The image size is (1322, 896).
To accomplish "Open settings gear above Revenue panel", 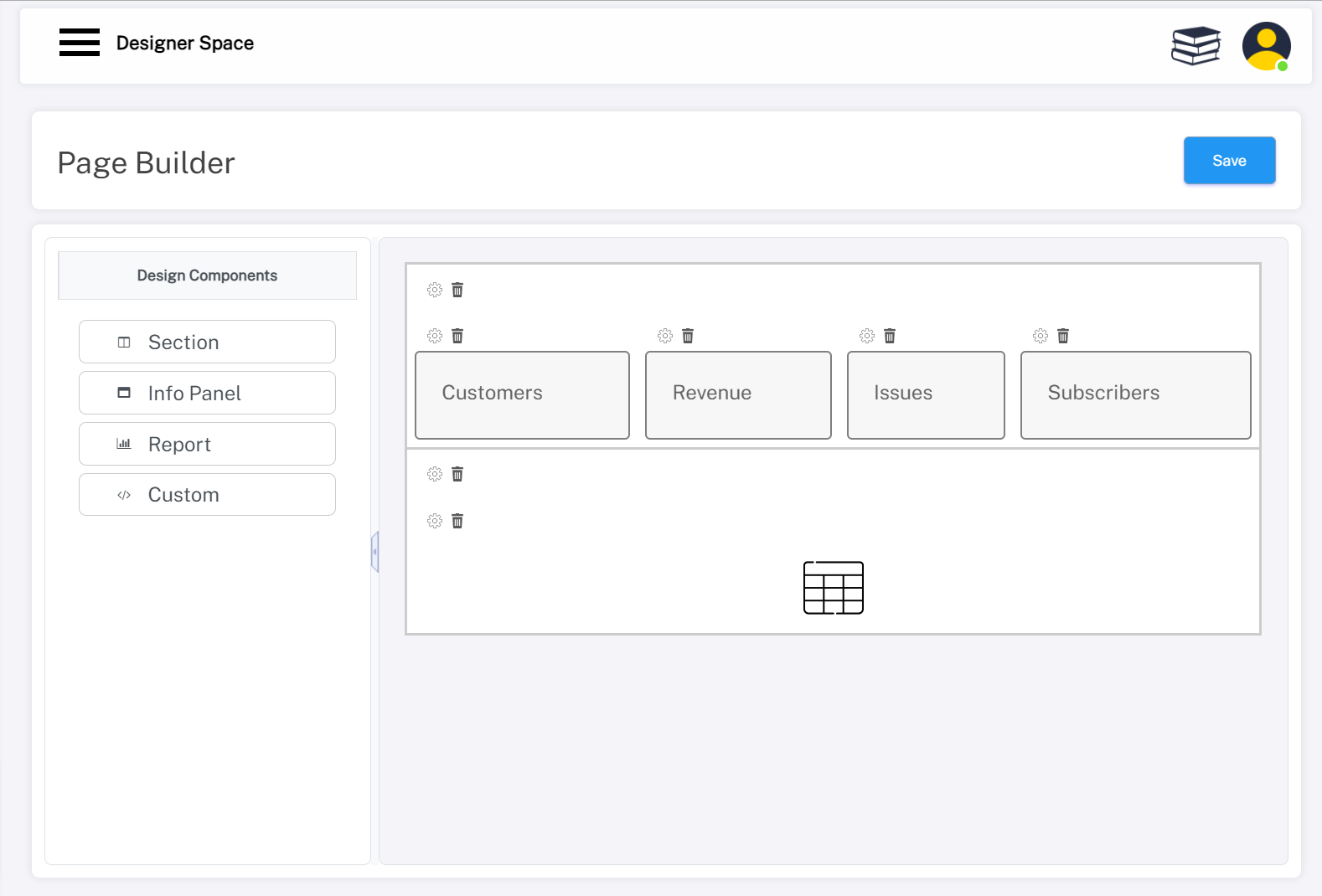I will click(665, 336).
